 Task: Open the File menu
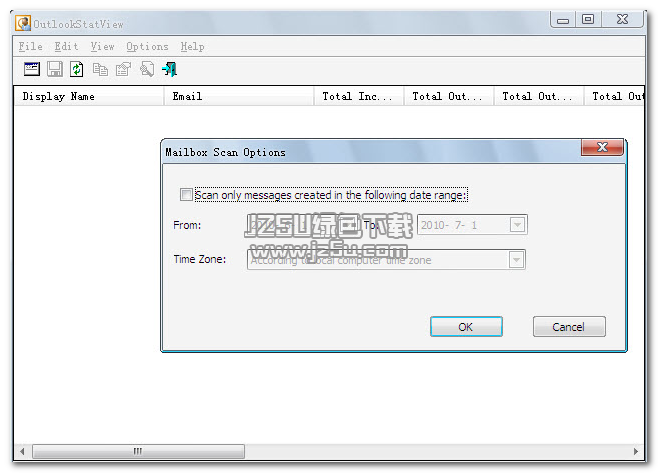tap(30, 47)
